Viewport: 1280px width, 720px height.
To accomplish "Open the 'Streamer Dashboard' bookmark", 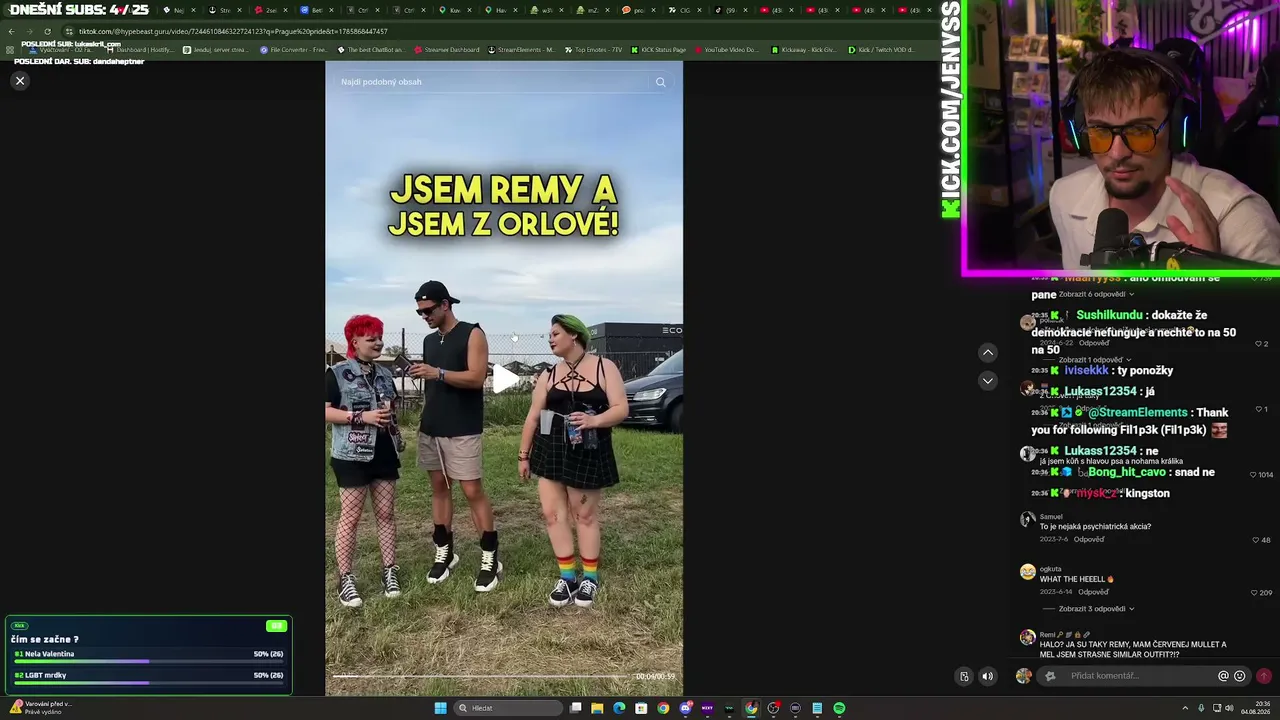I will point(447,50).
